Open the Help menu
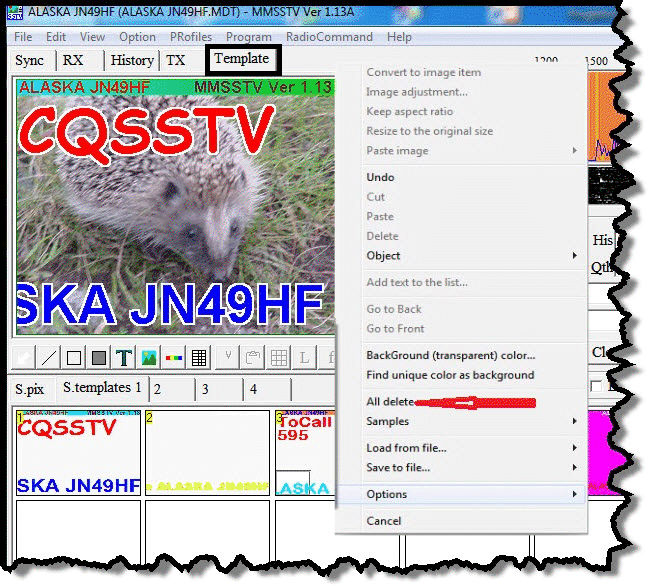Screen dimensions: 648x586 point(399,37)
